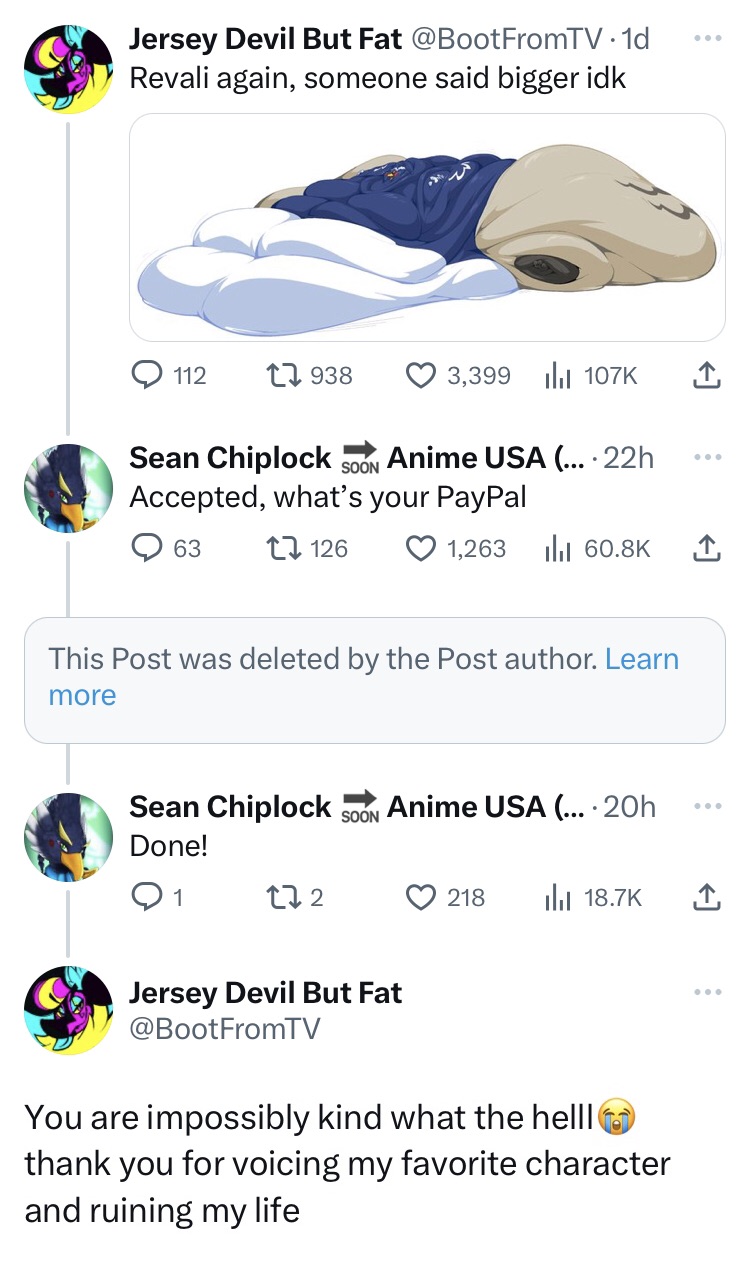Open more options on "Done!" reply
The image size is (750, 1263).
pos(707,806)
